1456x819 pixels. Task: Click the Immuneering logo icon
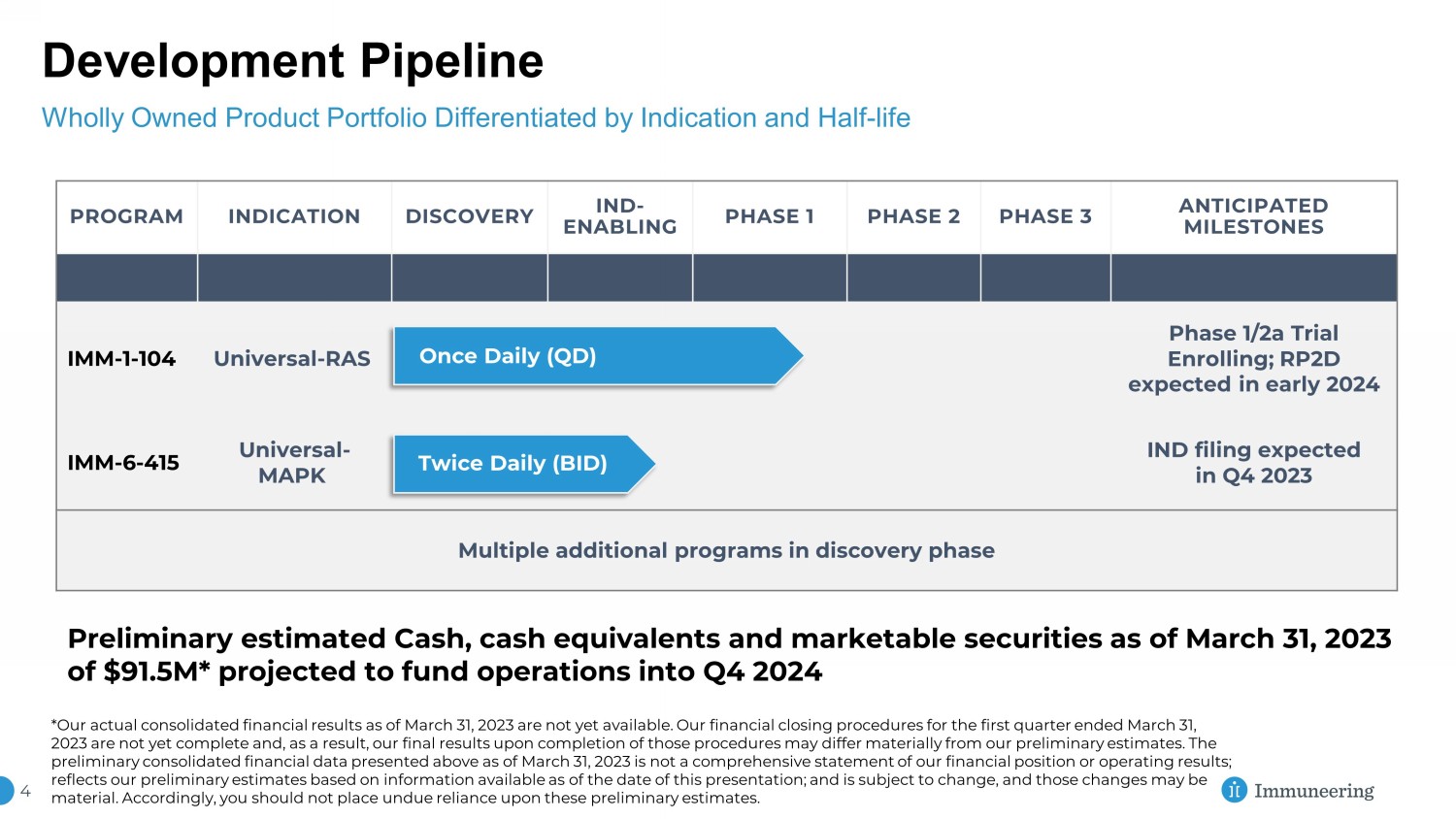pyautogui.click(x=1234, y=790)
